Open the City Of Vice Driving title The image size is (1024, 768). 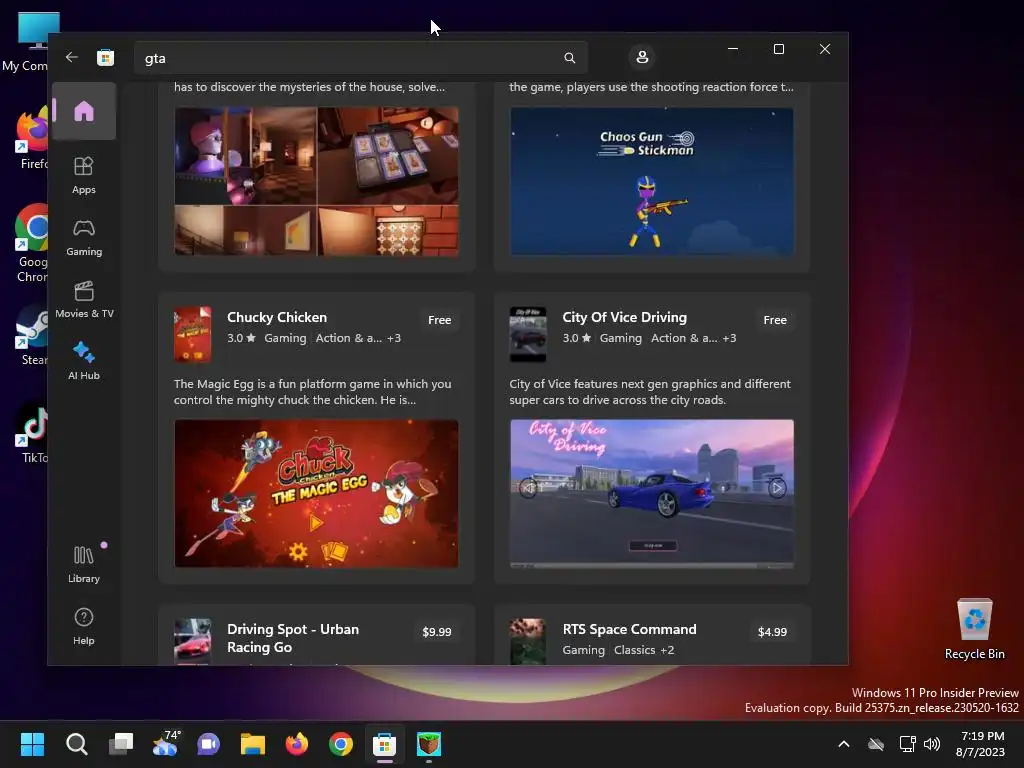click(624, 317)
